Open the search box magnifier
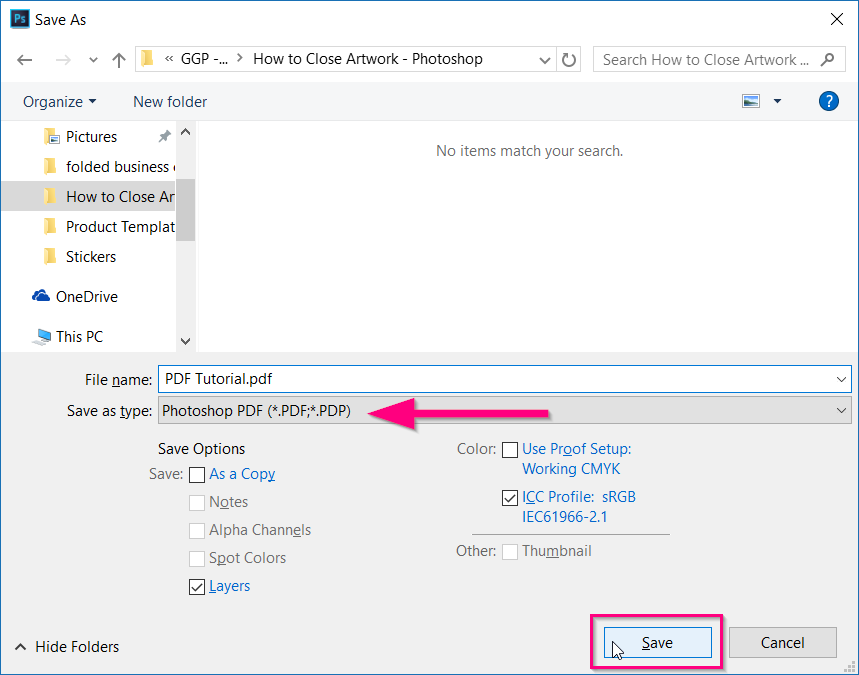Screen dimensions: 859x675 point(829,59)
